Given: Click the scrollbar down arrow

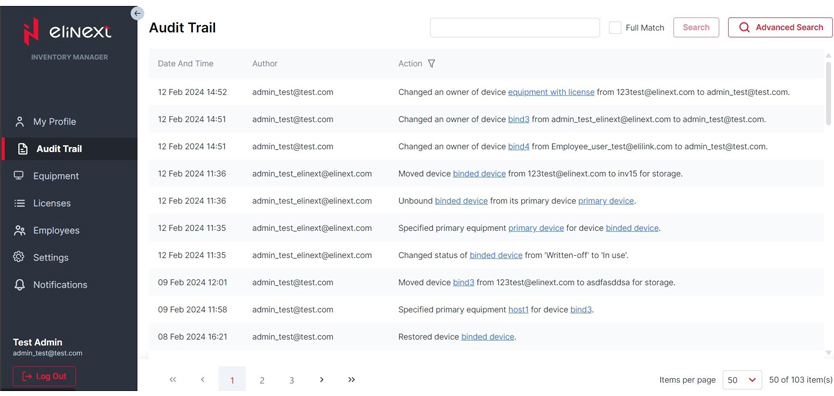Looking at the screenshot, I should click(x=828, y=352).
